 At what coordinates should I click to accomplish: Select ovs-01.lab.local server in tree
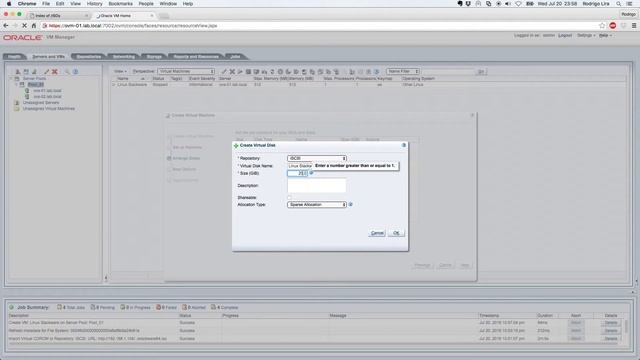pyautogui.click(x=47, y=91)
